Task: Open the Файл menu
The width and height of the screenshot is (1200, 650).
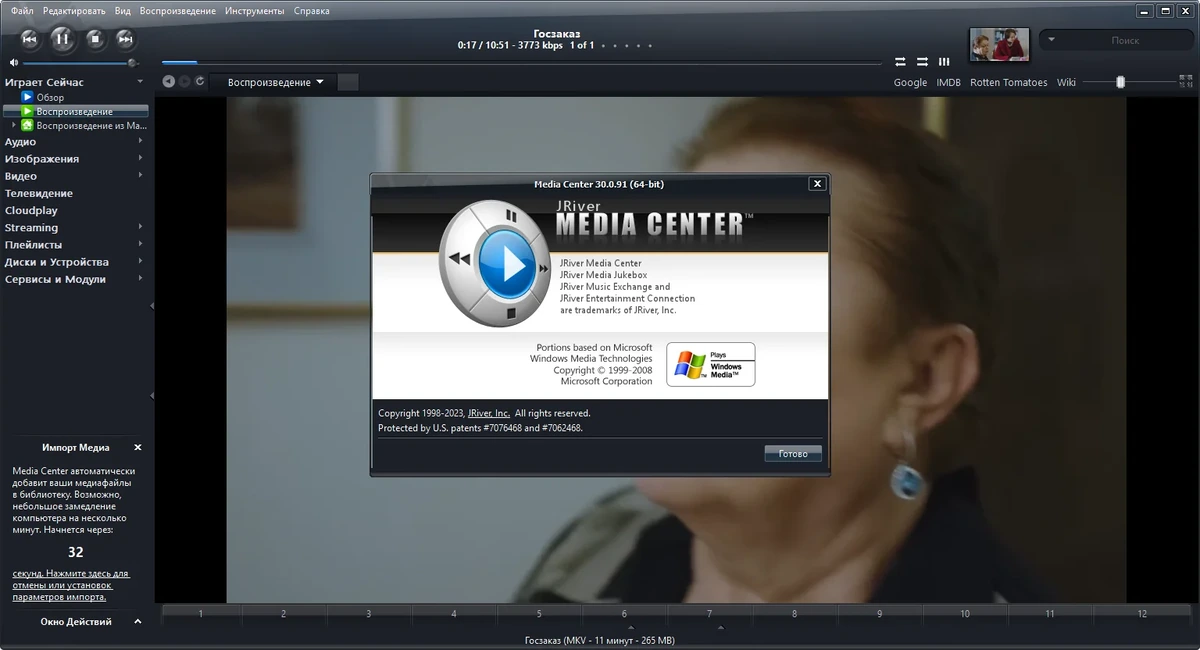Action: [22, 11]
